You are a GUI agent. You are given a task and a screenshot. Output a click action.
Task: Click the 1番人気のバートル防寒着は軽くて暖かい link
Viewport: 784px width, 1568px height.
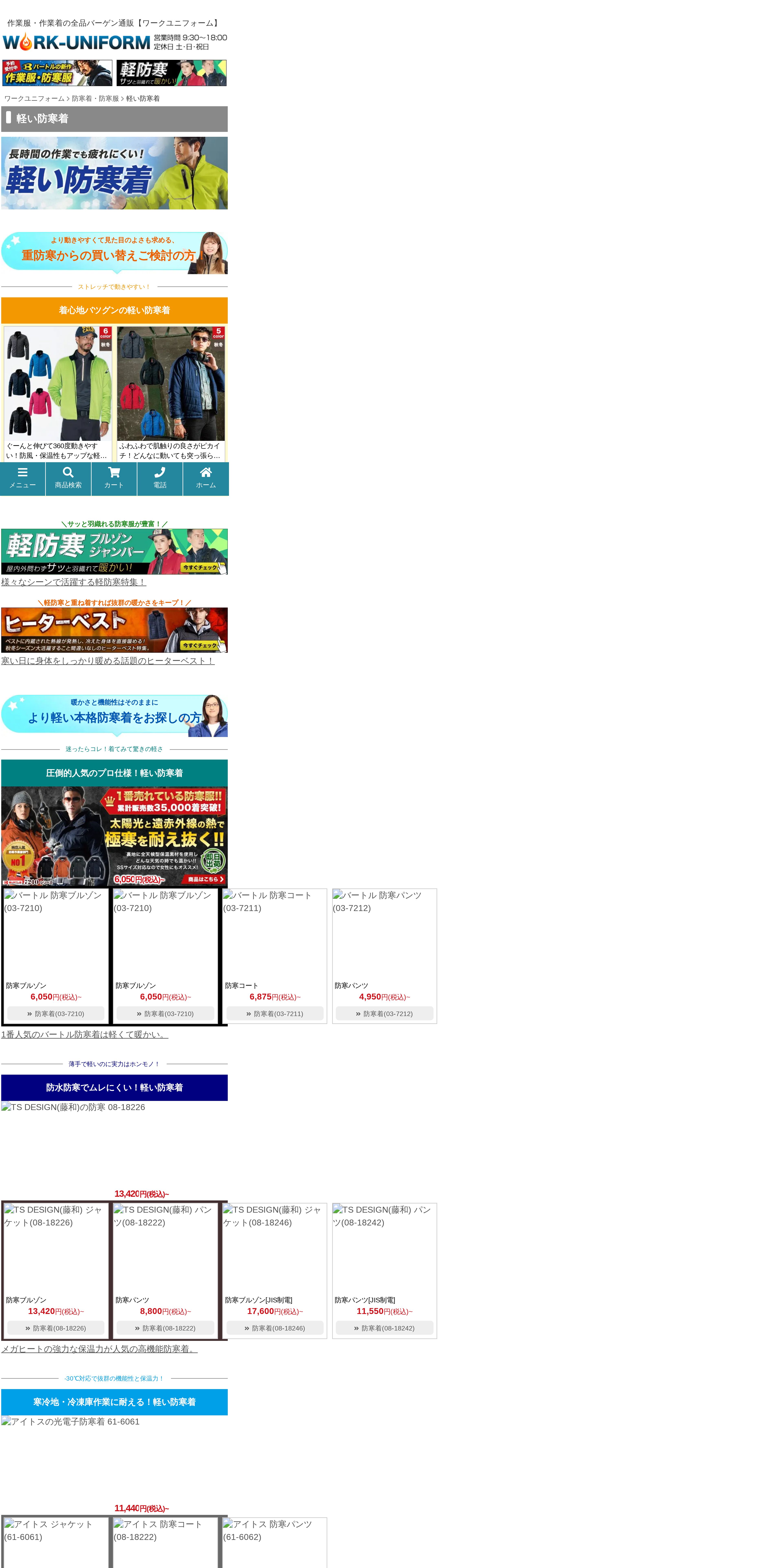(x=85, y=1035)
